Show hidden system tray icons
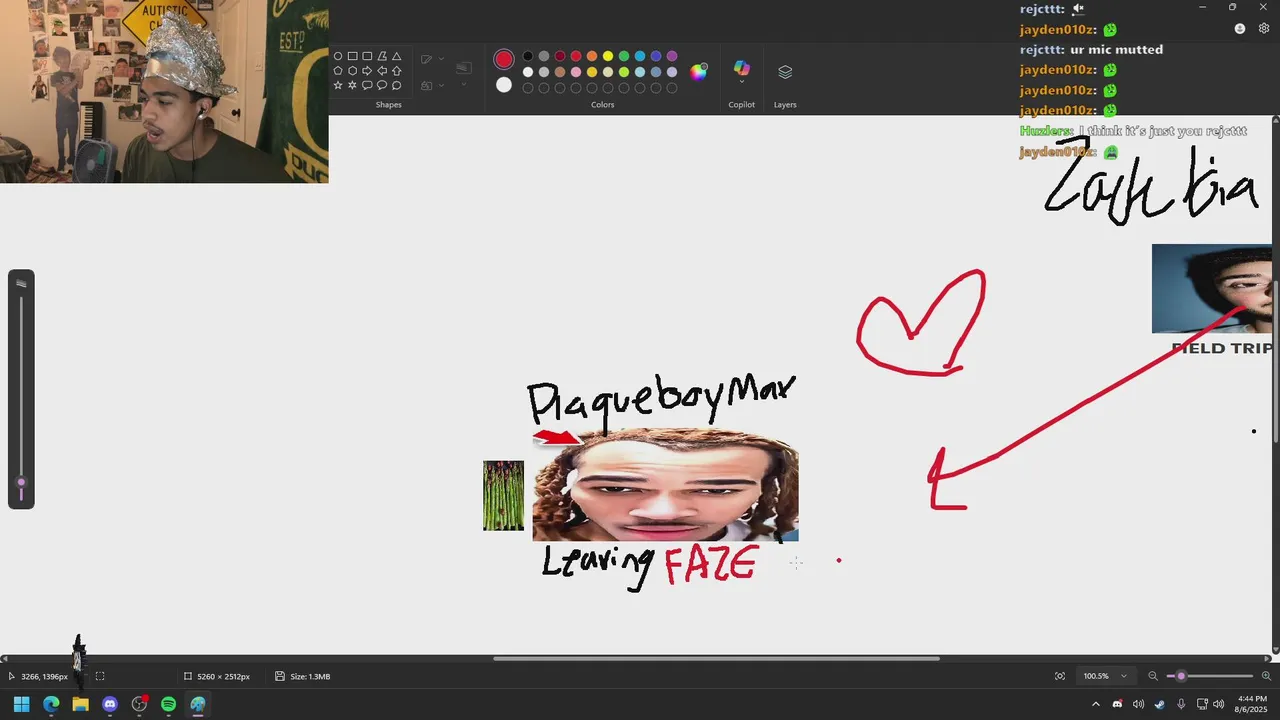Screen dimensions: 1280x720 (x=1096, y=704)
